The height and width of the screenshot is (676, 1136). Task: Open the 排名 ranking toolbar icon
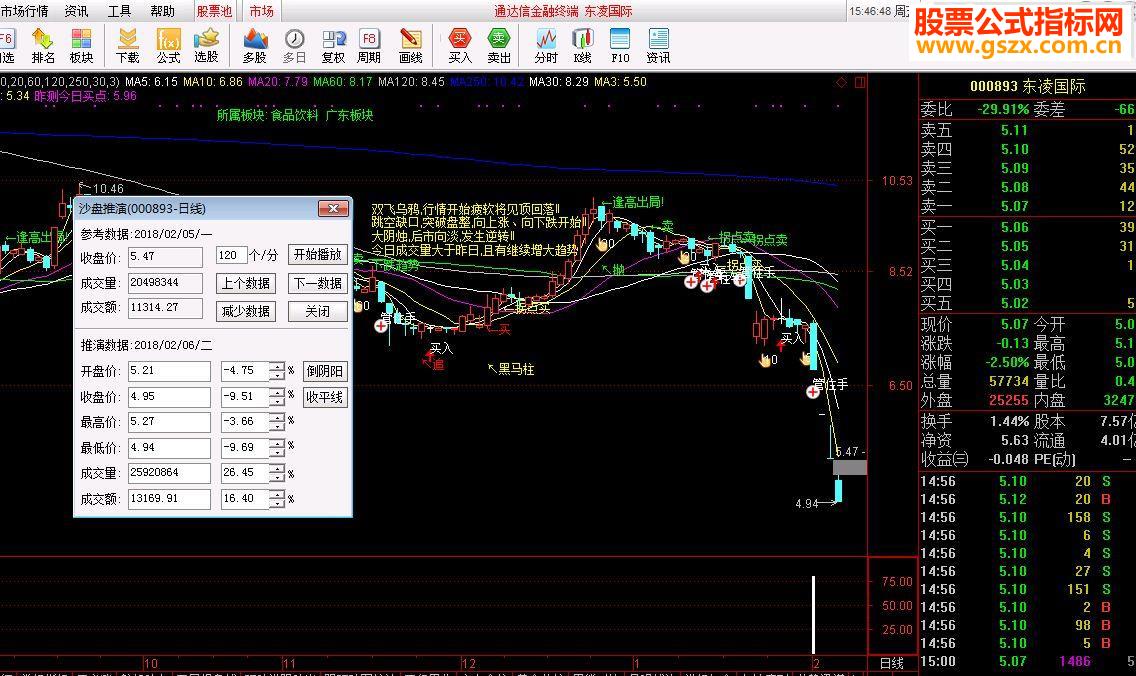[x=43, y=46]
